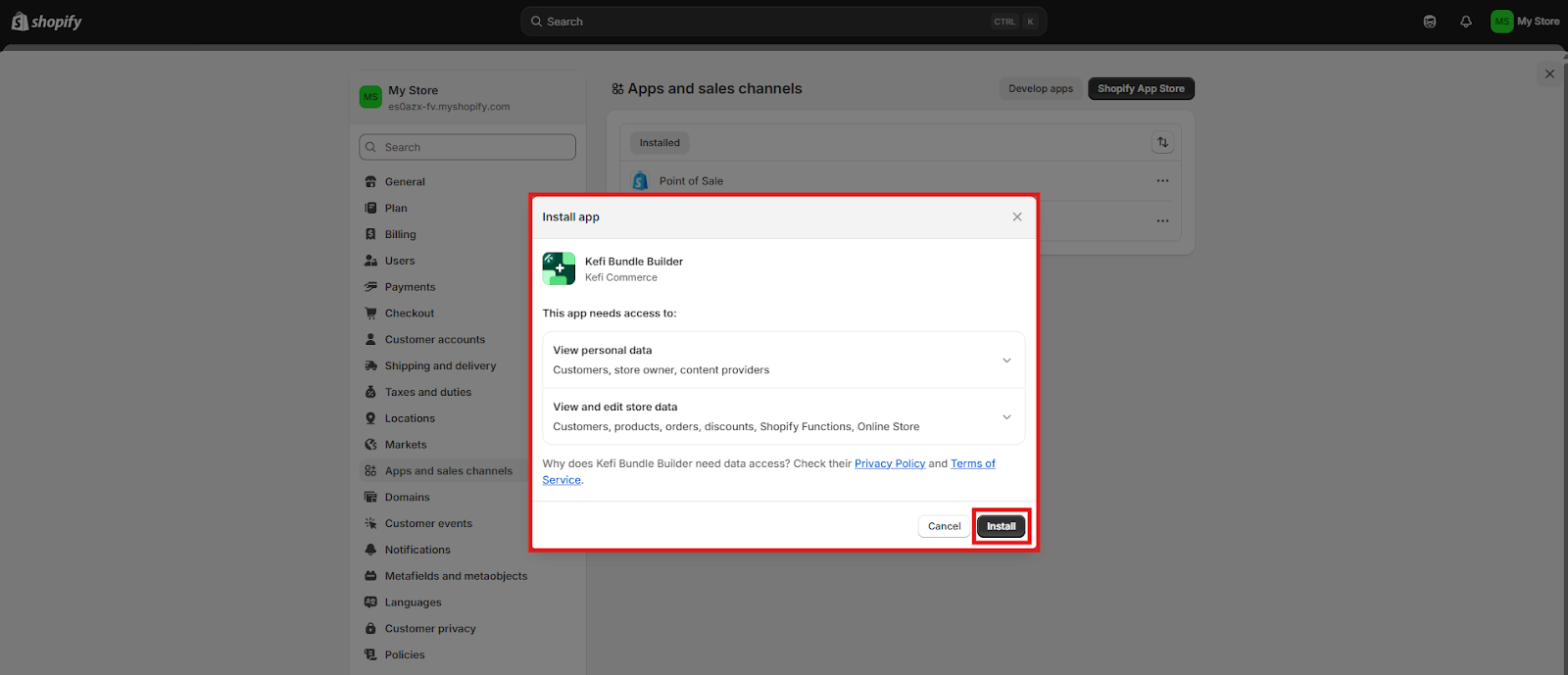Open the Terms of Service link
1568x675 pixels.
[972, 464]
